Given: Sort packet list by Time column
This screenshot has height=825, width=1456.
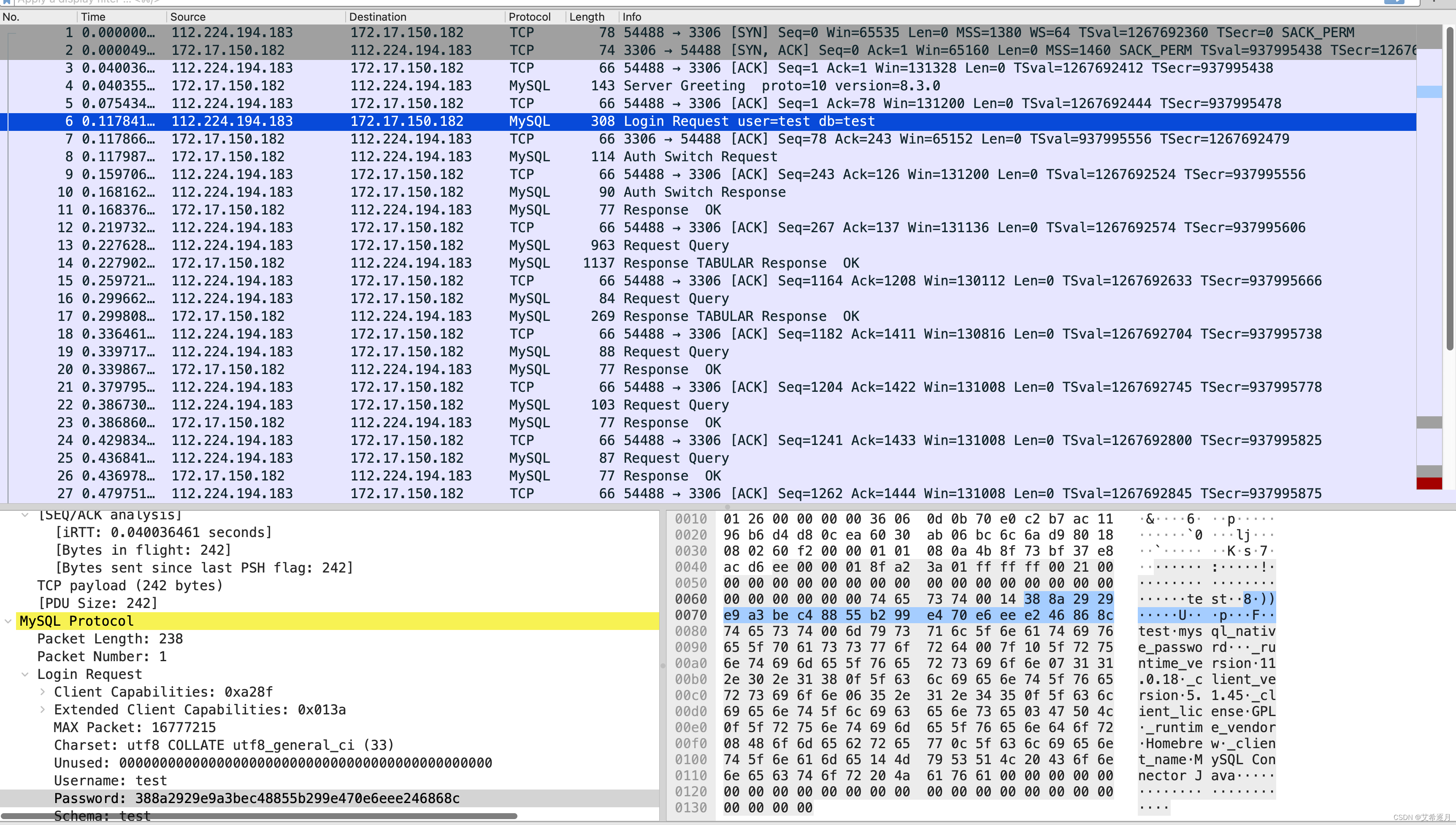Looking at the screenshot, I should click(x=121, y=17).
